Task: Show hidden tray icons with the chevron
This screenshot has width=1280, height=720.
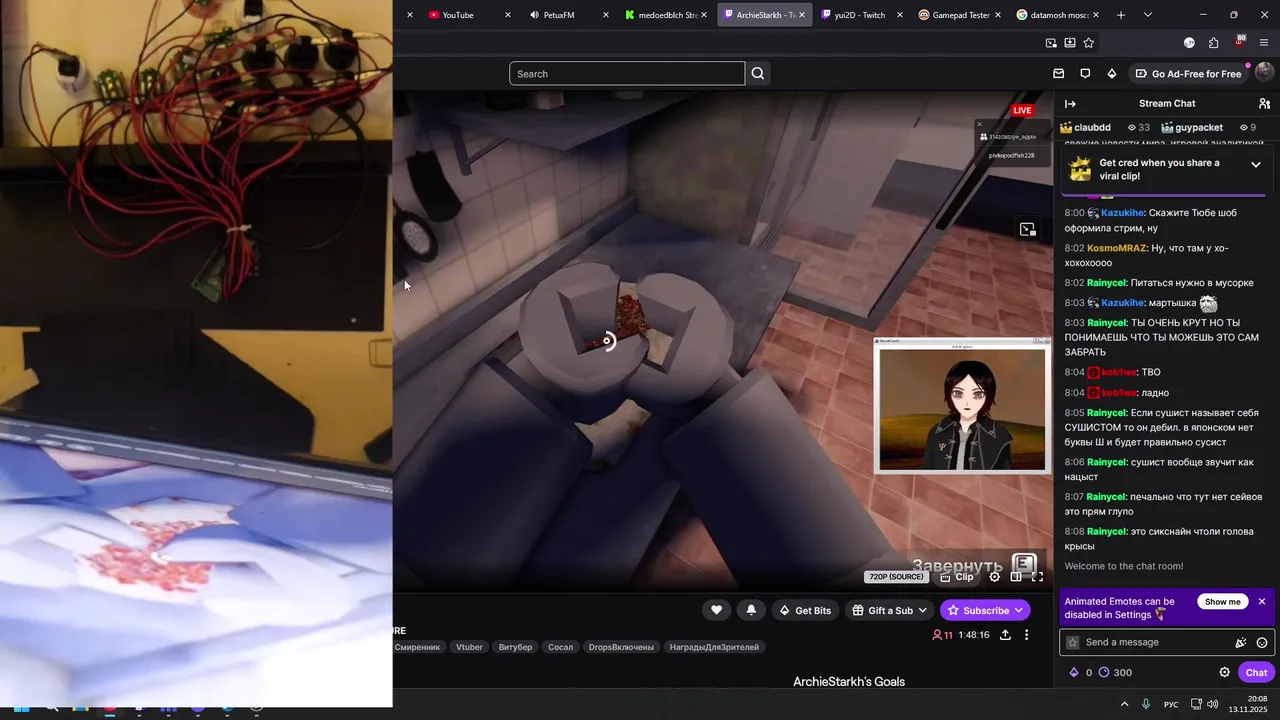Action: (x=1124, y=704)
